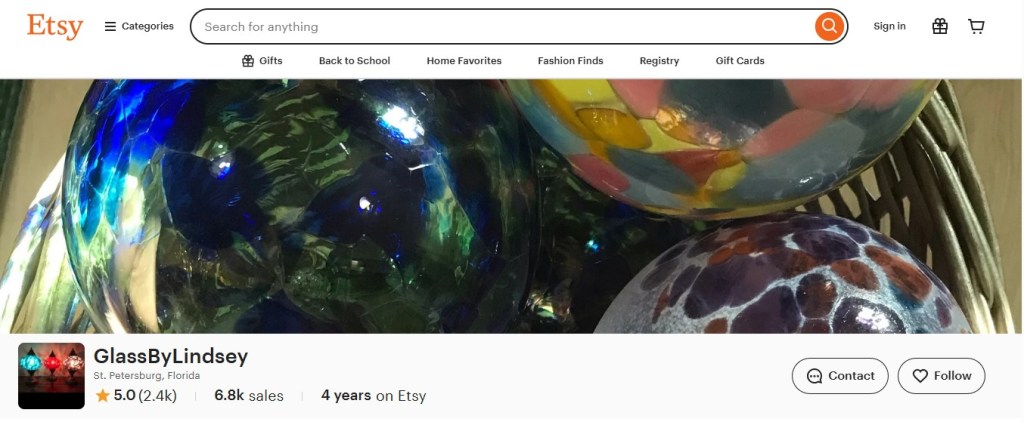Click the glass orbs banner image
Image resolution: width=1024 pixels, height=422 pixels.
512,206
